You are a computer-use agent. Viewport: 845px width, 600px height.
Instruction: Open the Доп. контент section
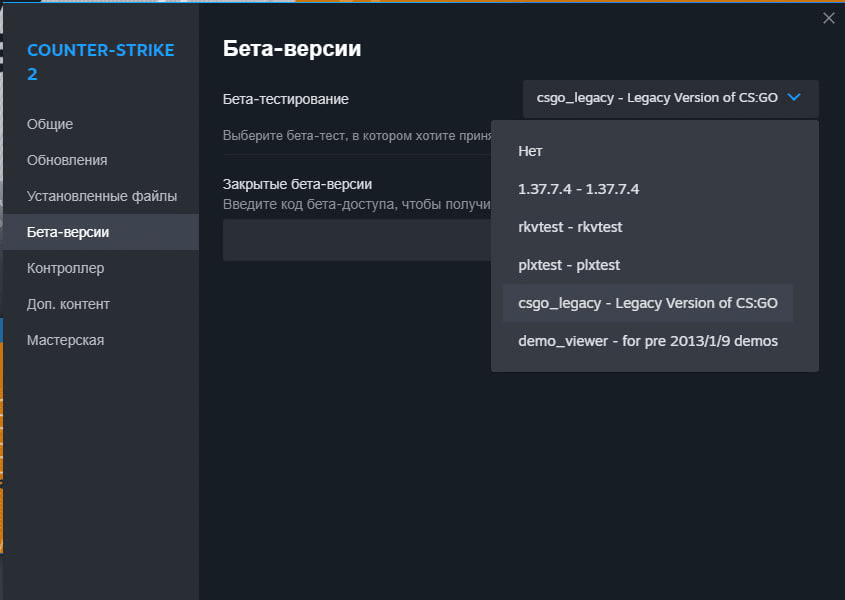[x=68, y=304]
